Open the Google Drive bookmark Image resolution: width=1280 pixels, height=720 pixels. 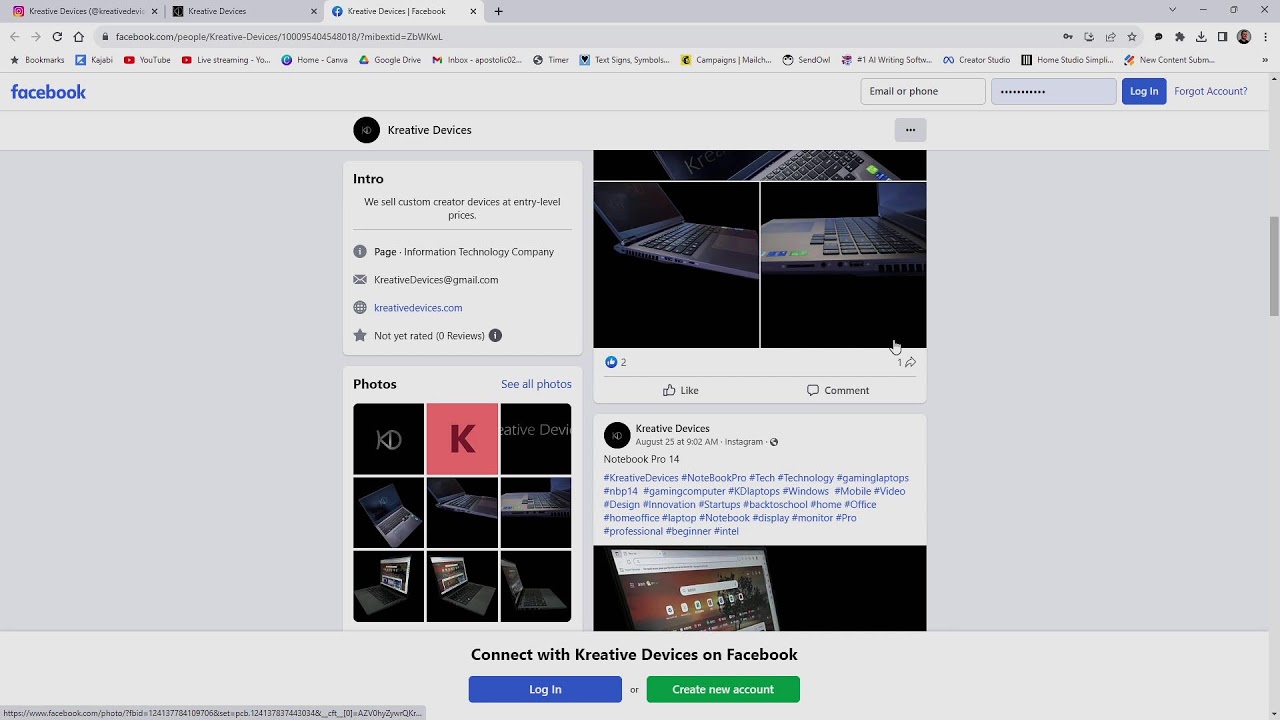[390, 60]
